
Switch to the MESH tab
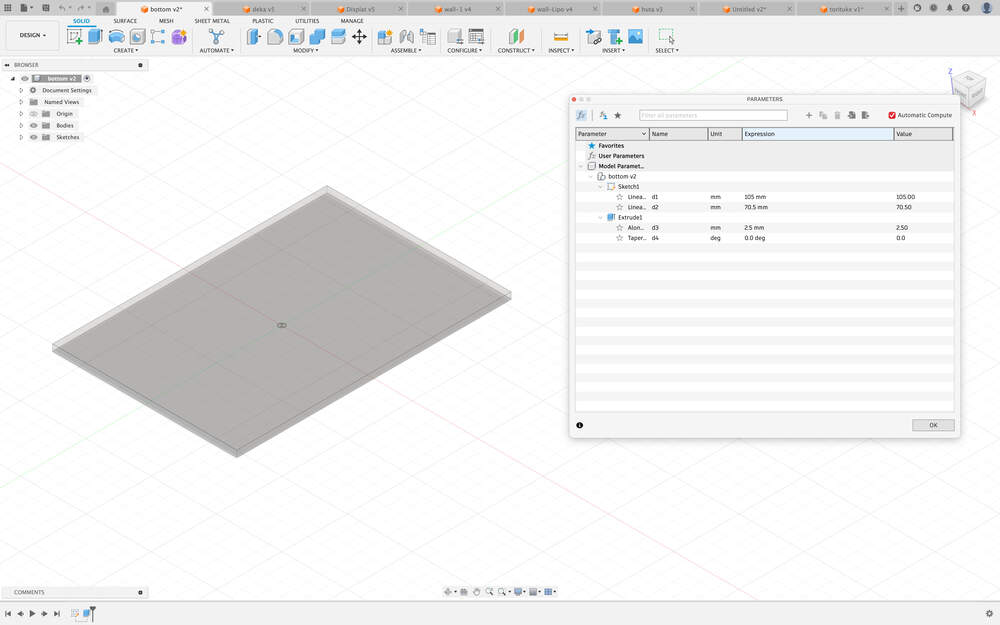click(166, 21)
